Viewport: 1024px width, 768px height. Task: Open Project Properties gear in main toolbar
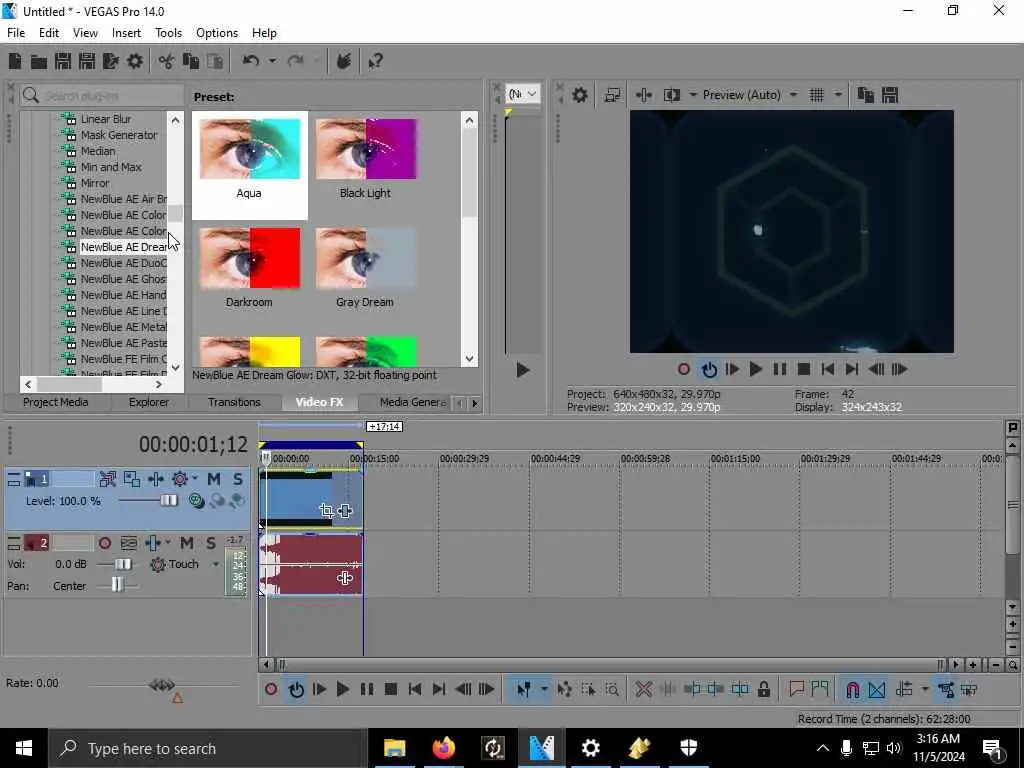(135, 61)
